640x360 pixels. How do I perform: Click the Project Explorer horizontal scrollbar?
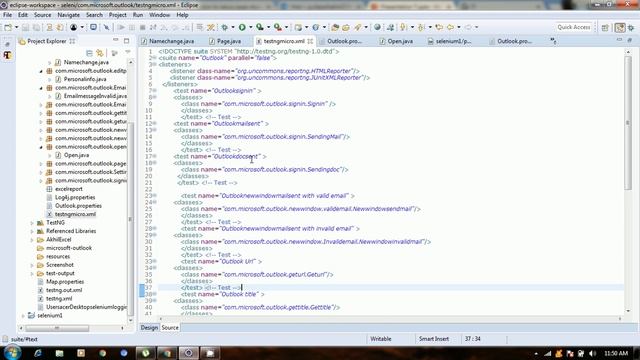point(57,328)
